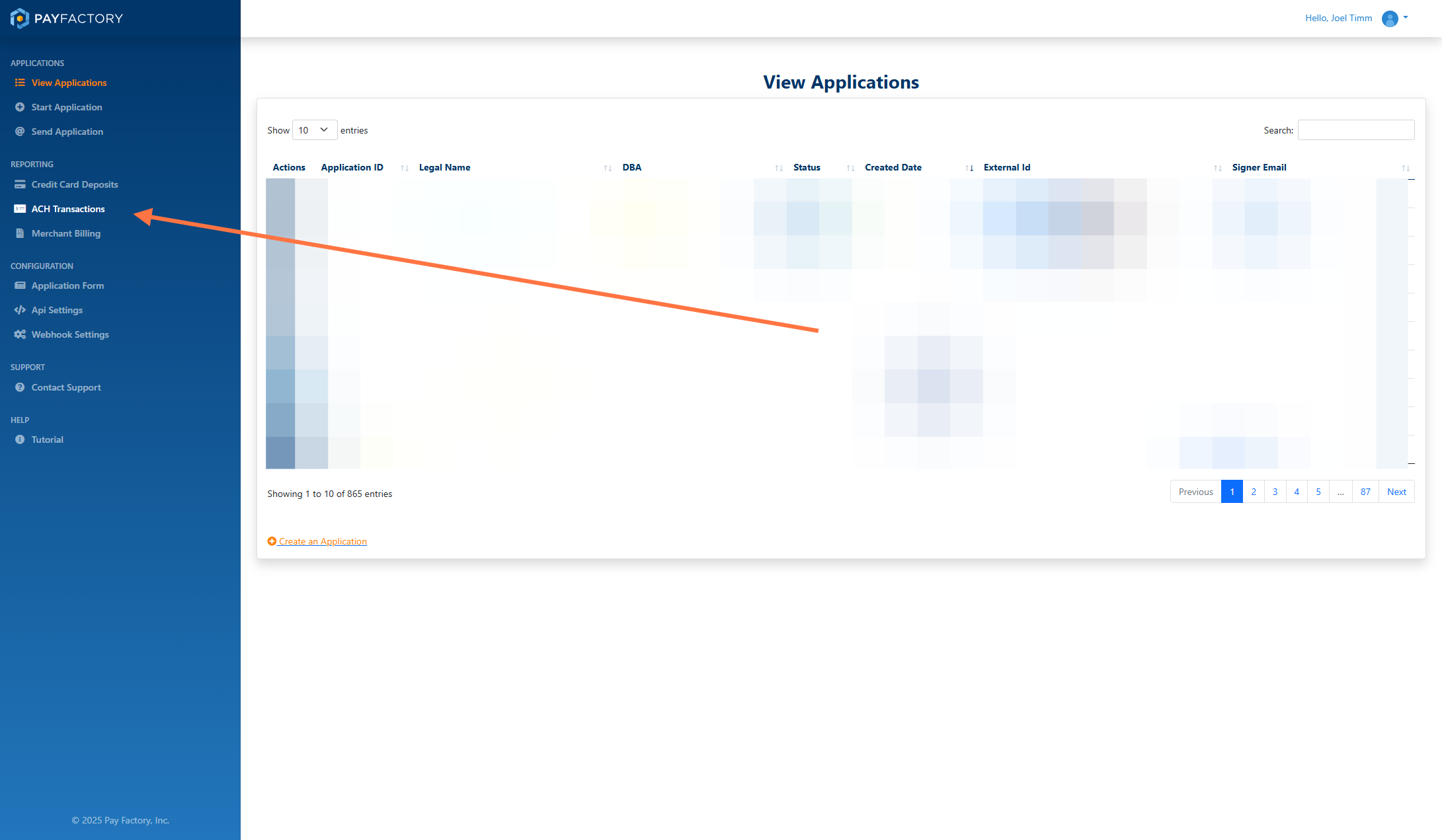This screenshot has height=840, width=1442.
Task: Open Webhook Settings page
Action: coord(70,334)
